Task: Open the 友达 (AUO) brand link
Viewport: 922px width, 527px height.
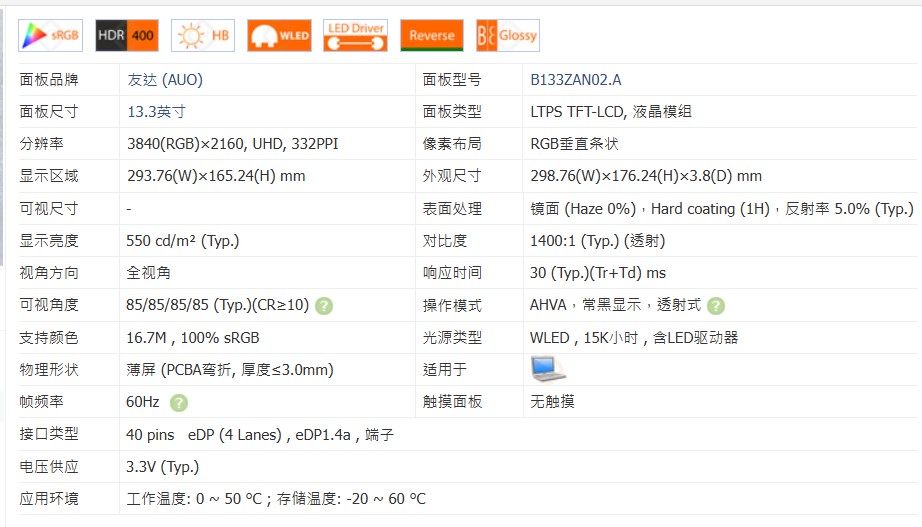Action: click(x=164, y=80)
